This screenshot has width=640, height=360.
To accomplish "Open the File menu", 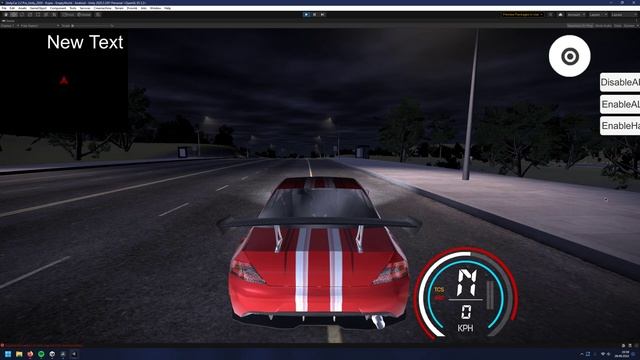I will click(x=4, y=8).
